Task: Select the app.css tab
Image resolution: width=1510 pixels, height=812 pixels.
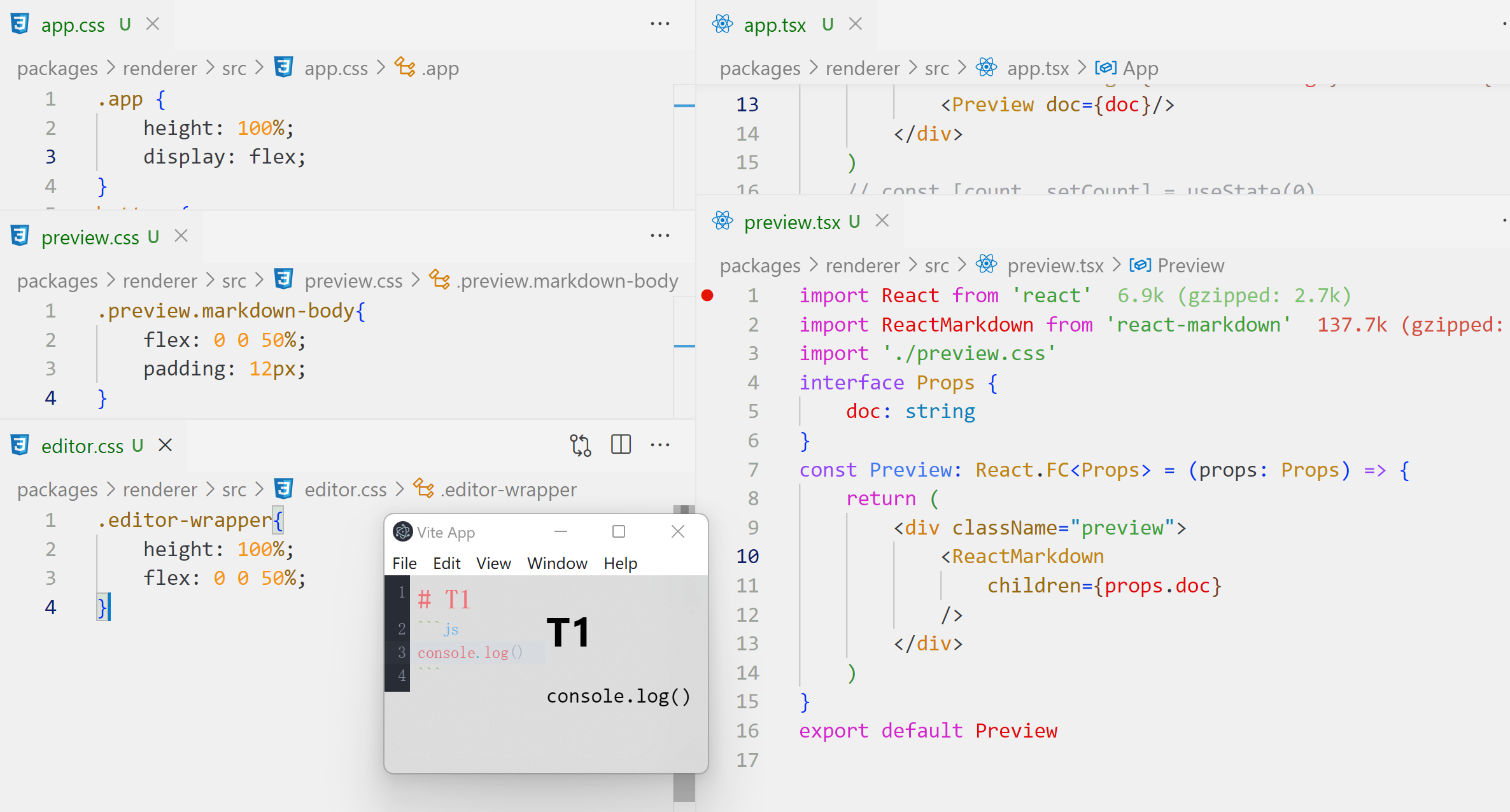Action: (87, 25)
